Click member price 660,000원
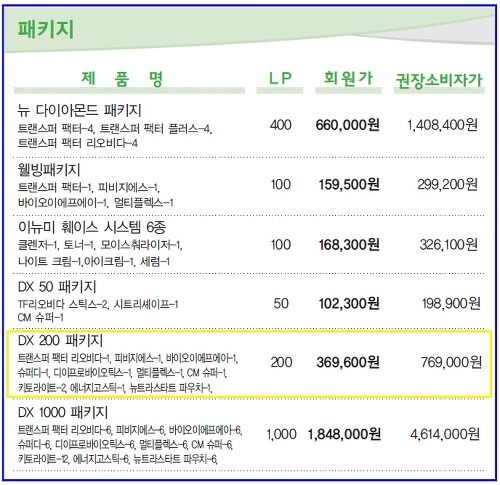500x485 pixels. point(347,125)
